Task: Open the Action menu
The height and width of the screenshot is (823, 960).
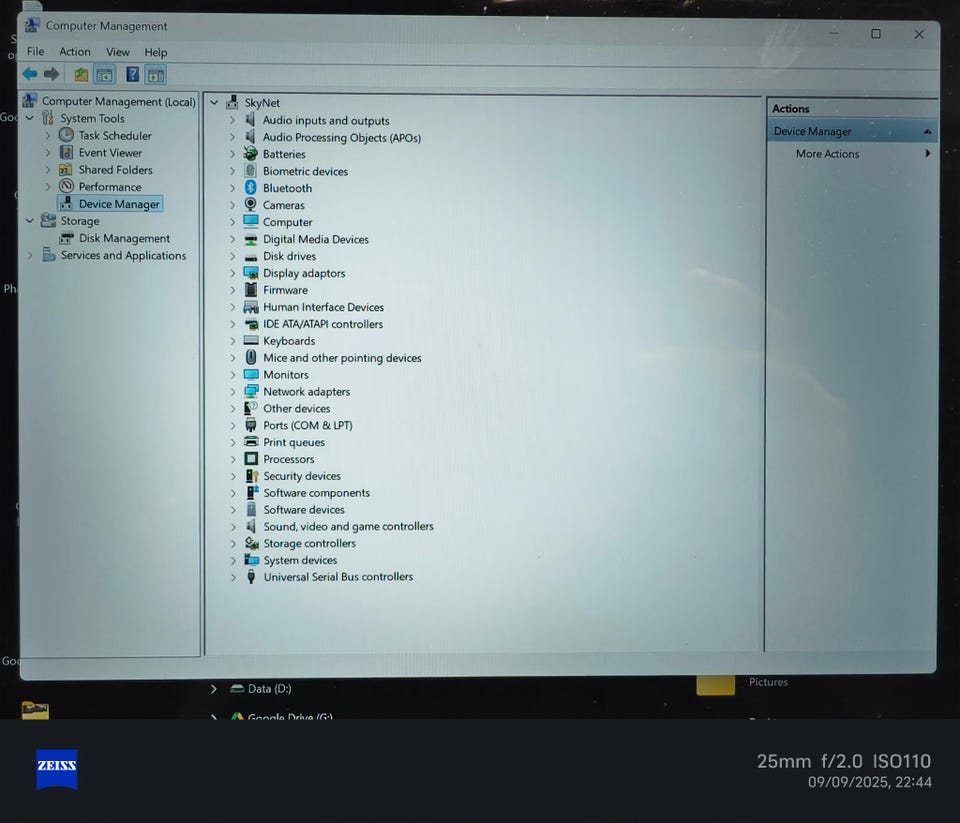Action: [75, 52]
